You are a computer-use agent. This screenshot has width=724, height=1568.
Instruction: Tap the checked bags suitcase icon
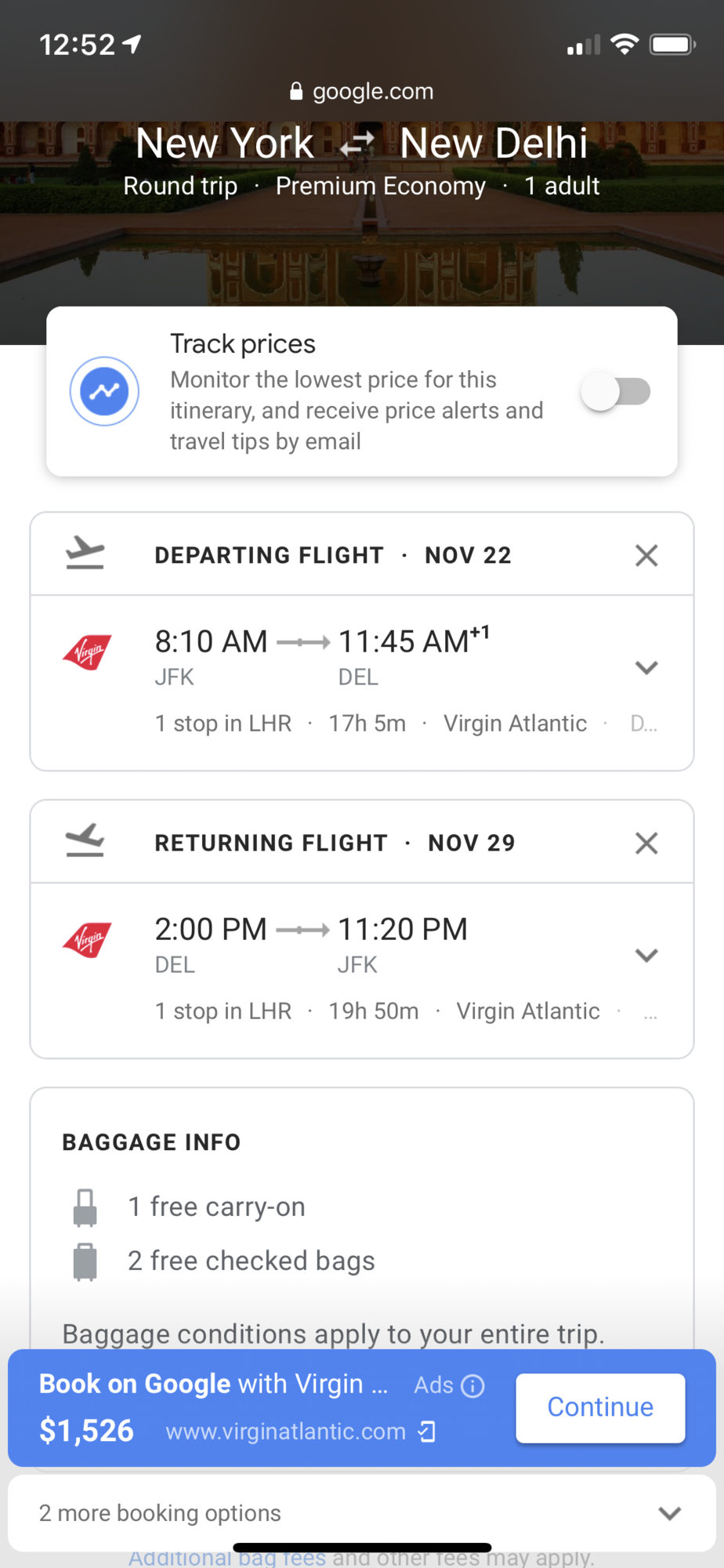coord(85,1261)
